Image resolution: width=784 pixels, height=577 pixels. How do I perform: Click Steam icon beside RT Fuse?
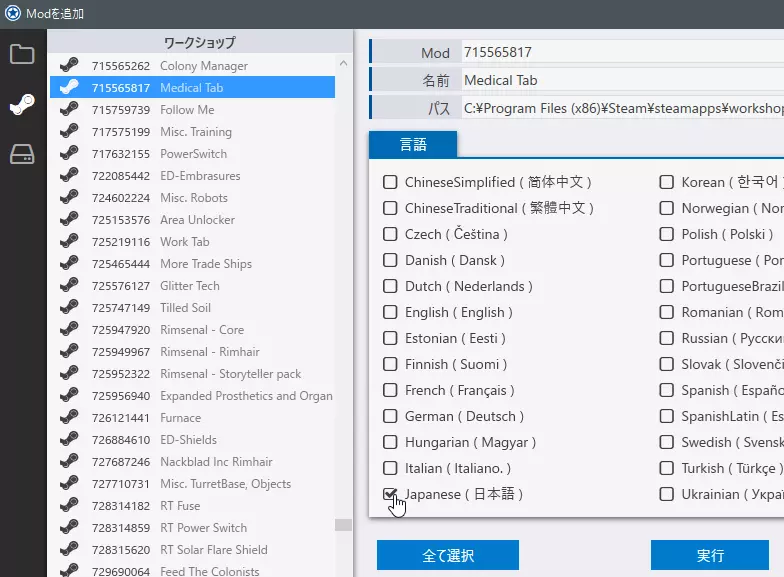(69, 506)
